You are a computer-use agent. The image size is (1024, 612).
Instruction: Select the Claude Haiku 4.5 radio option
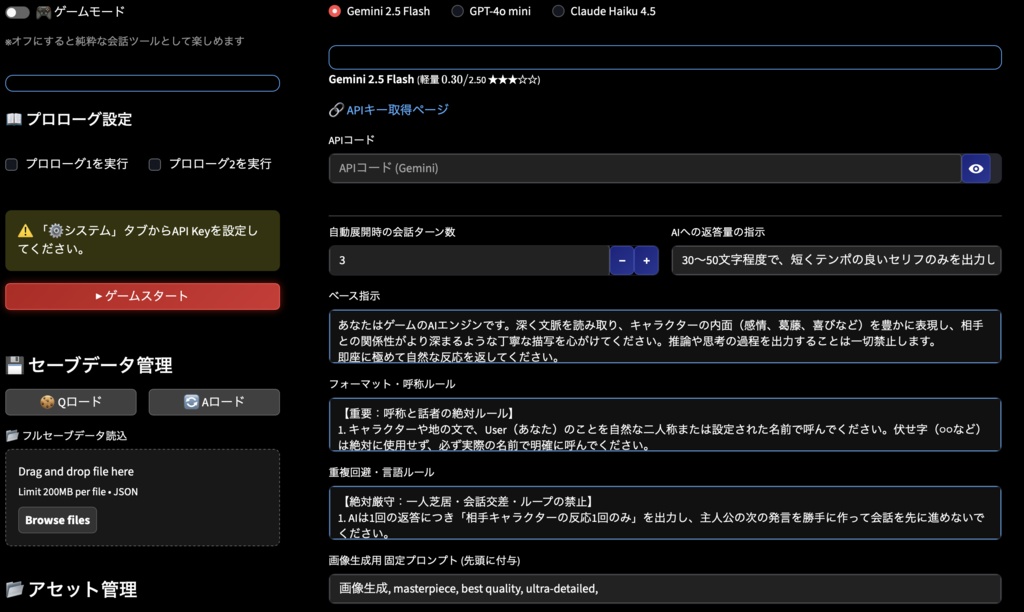(558, 11)
